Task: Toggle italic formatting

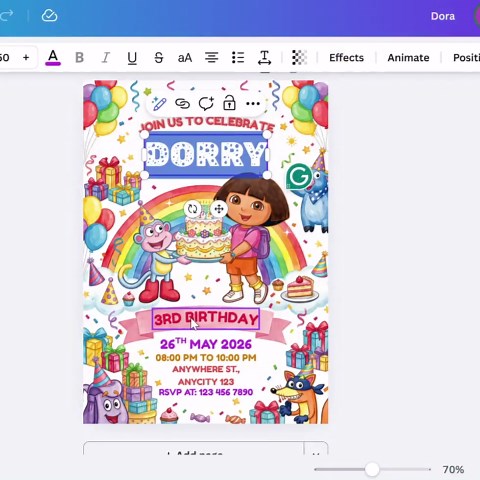Action: coord(105,58)
